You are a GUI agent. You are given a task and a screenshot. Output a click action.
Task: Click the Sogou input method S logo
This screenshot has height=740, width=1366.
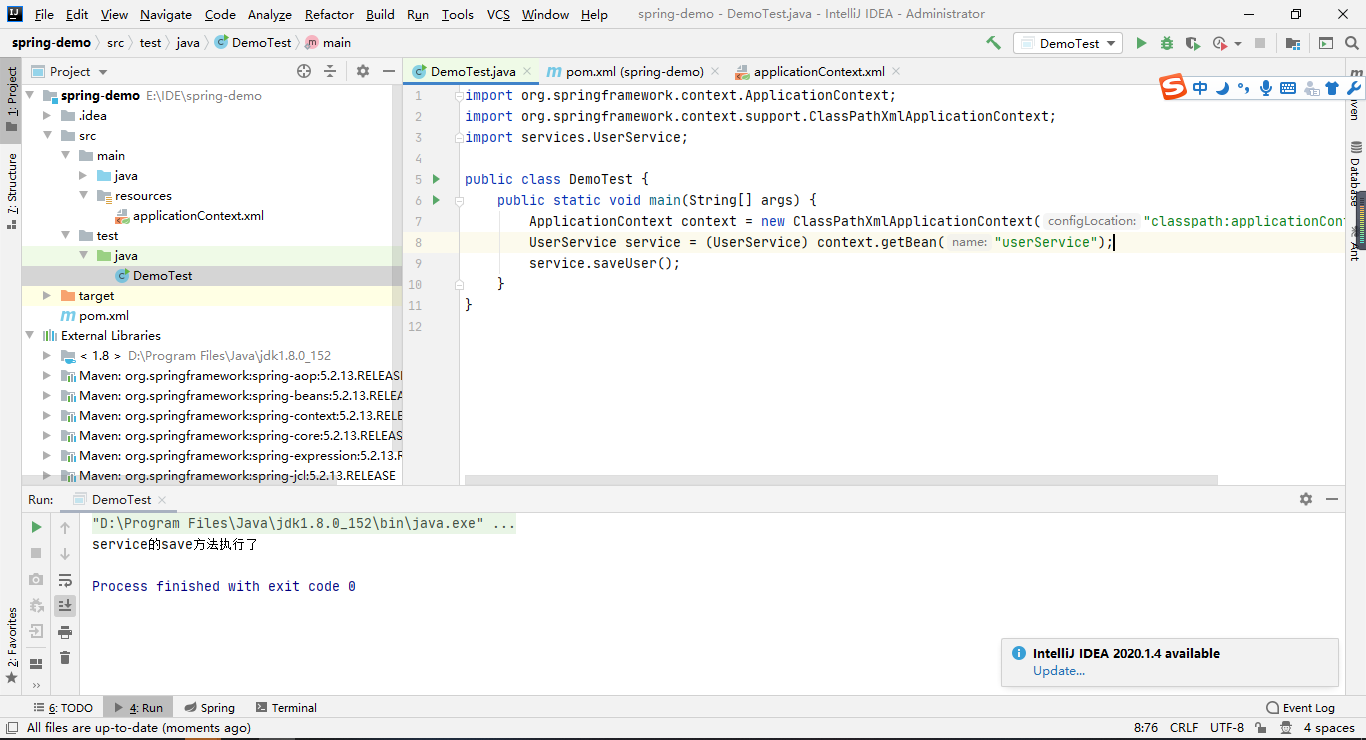coord(1173,88)
